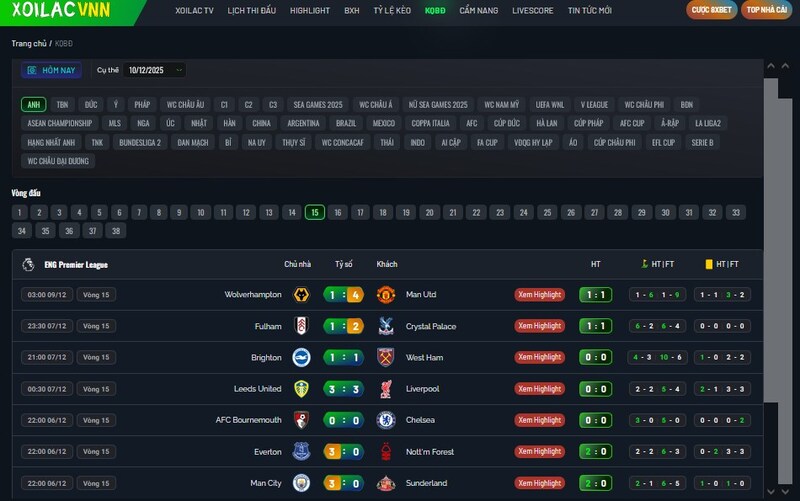Image resolution: width=800 pixels, height=501 pixels.
Task: Select the SEA GAMES 2025 filter
Action: 317,104
